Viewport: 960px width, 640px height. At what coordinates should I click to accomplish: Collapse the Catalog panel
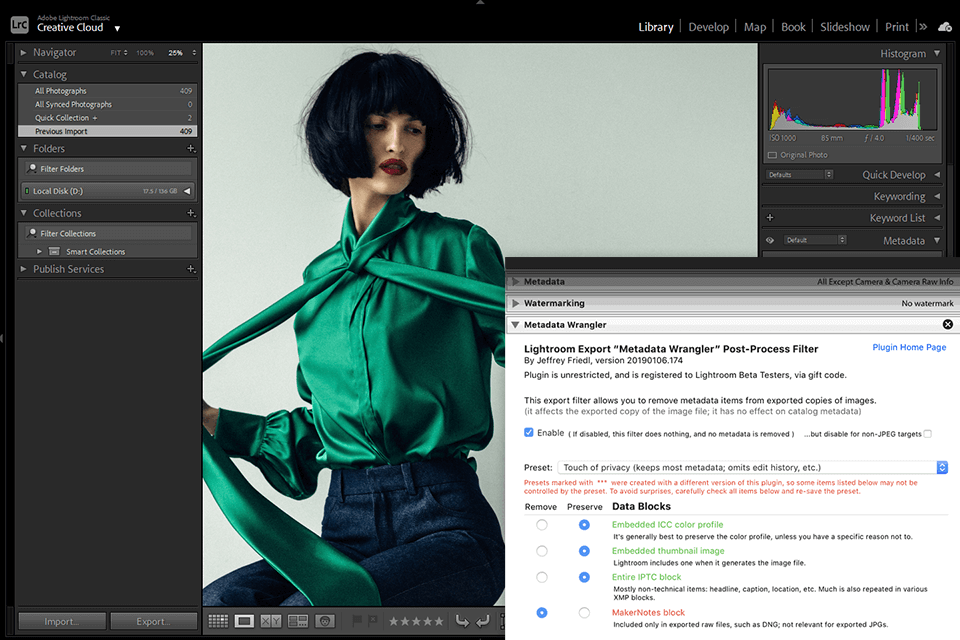tap(23, 74)
